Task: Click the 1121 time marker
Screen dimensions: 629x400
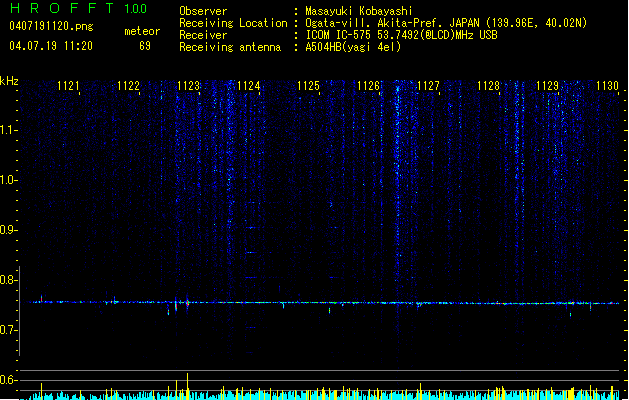Action: pos(68,86)
